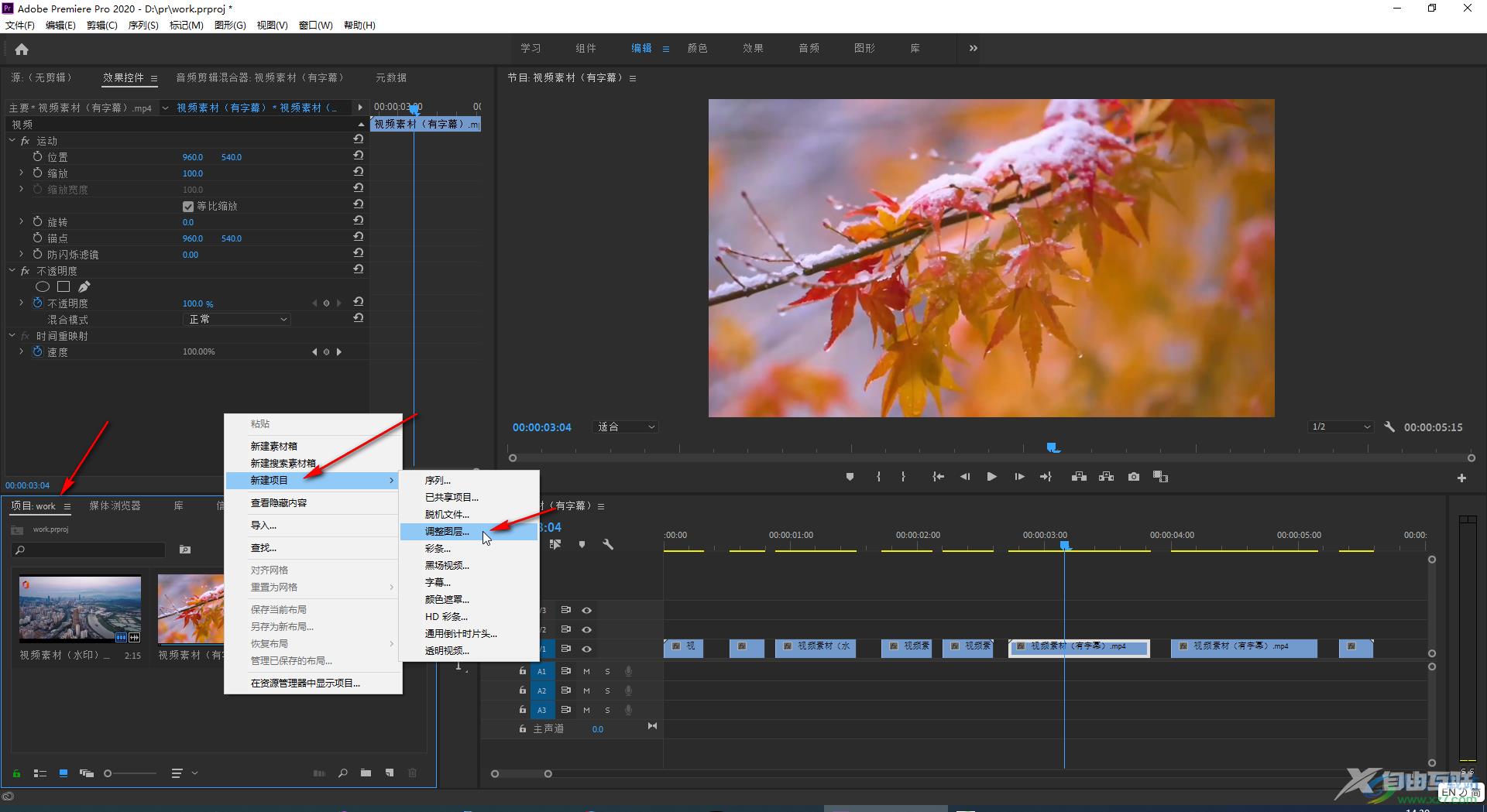This screenshot has width=1487, height=812.
Task: Play the program monitor video
Action: [991, 477]
